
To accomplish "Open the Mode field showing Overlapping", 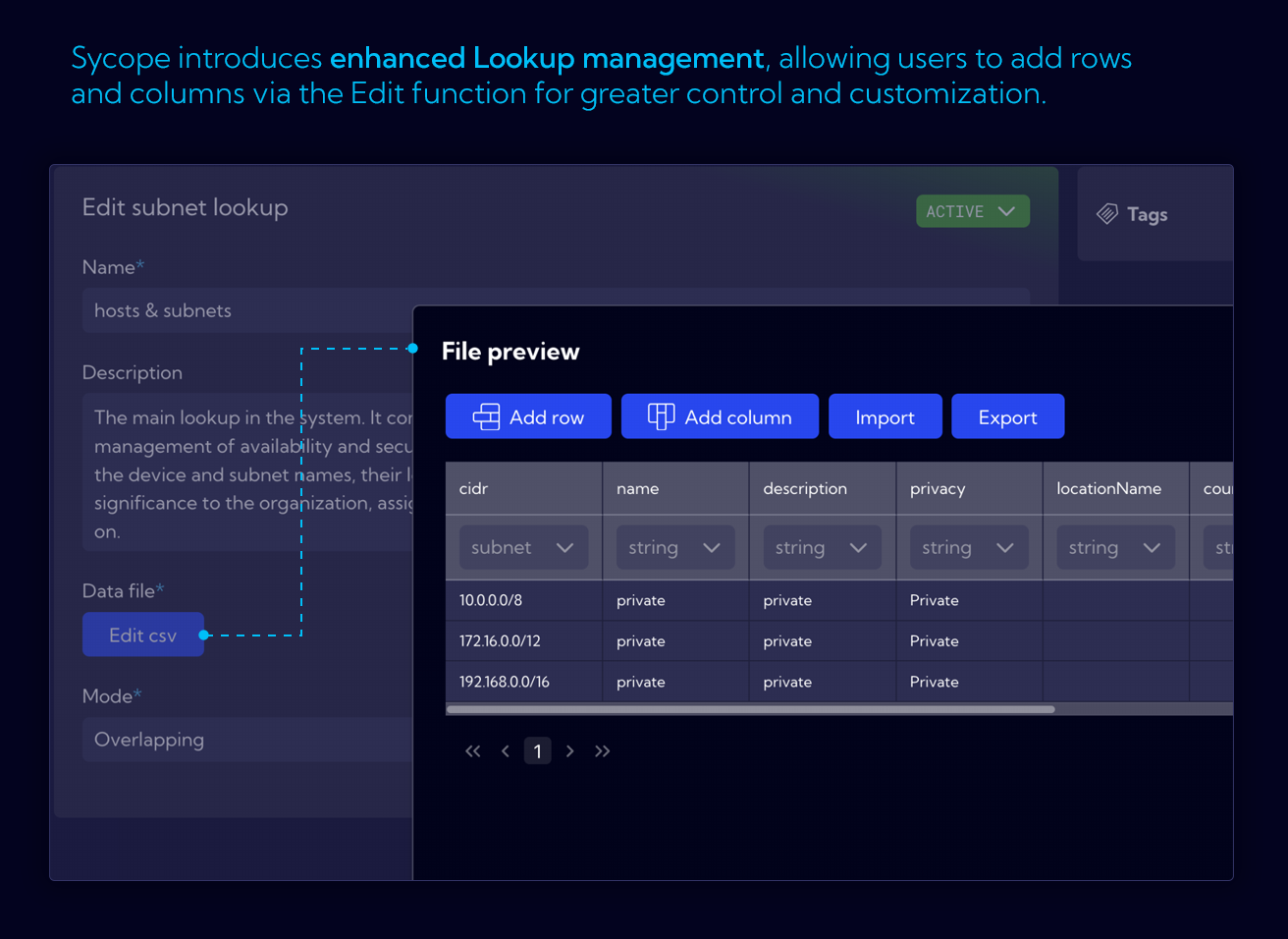I will click(x=247, y=740).
